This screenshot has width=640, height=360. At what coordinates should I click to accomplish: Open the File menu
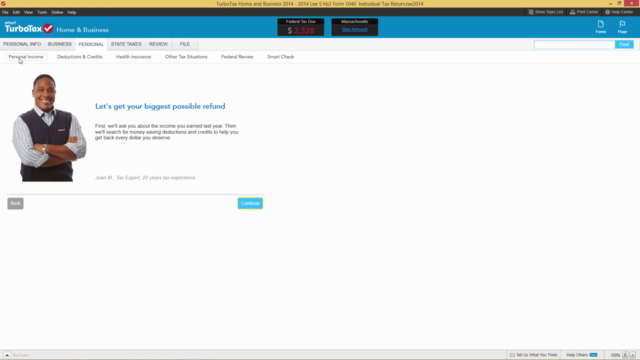[x=5, y=12]
